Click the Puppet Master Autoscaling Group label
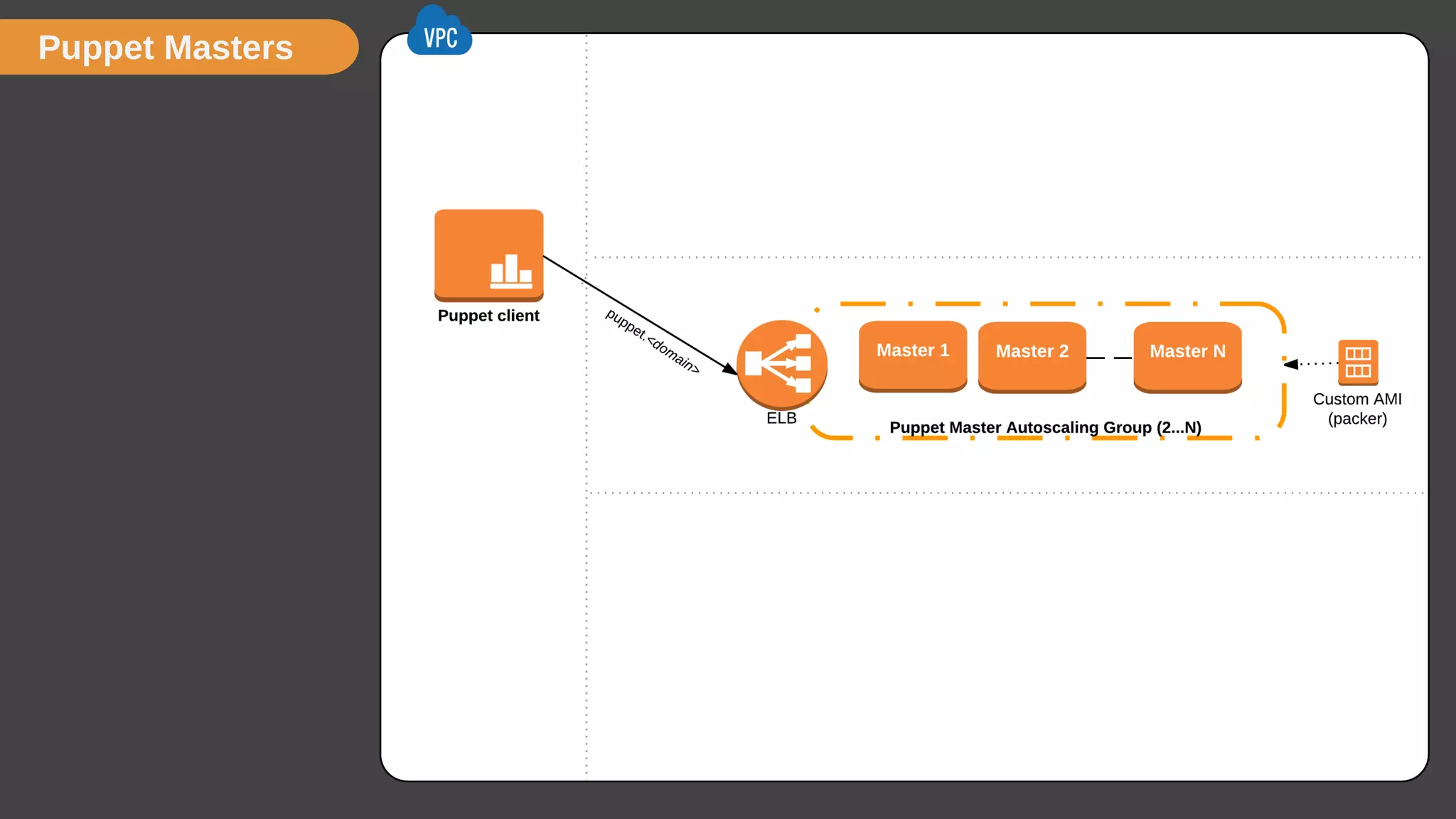Viewport: 1456px width, 819px height. [x=1045, y=427]
